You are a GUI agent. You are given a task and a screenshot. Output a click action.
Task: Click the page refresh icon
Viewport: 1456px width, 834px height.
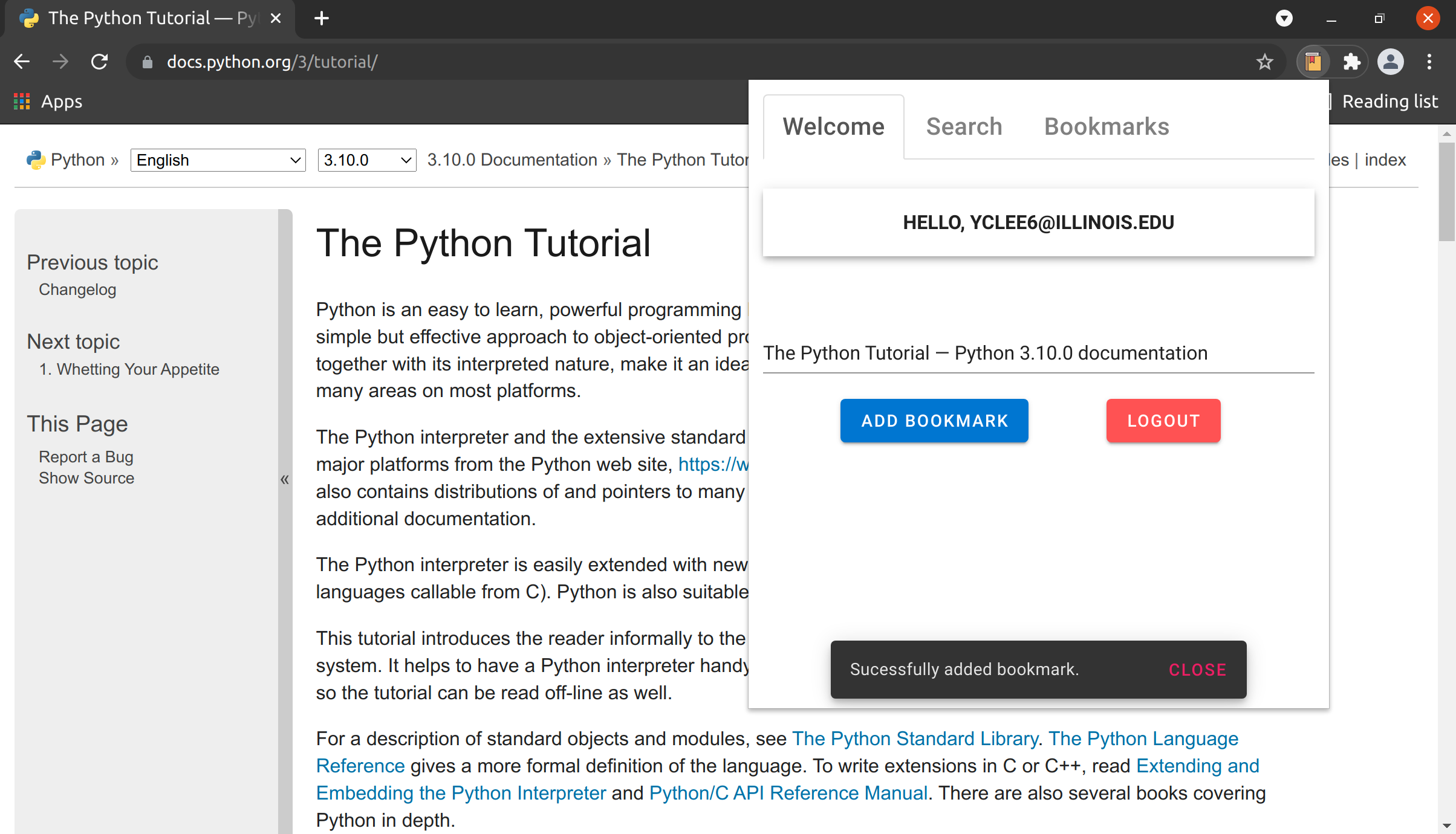(99, 62)
